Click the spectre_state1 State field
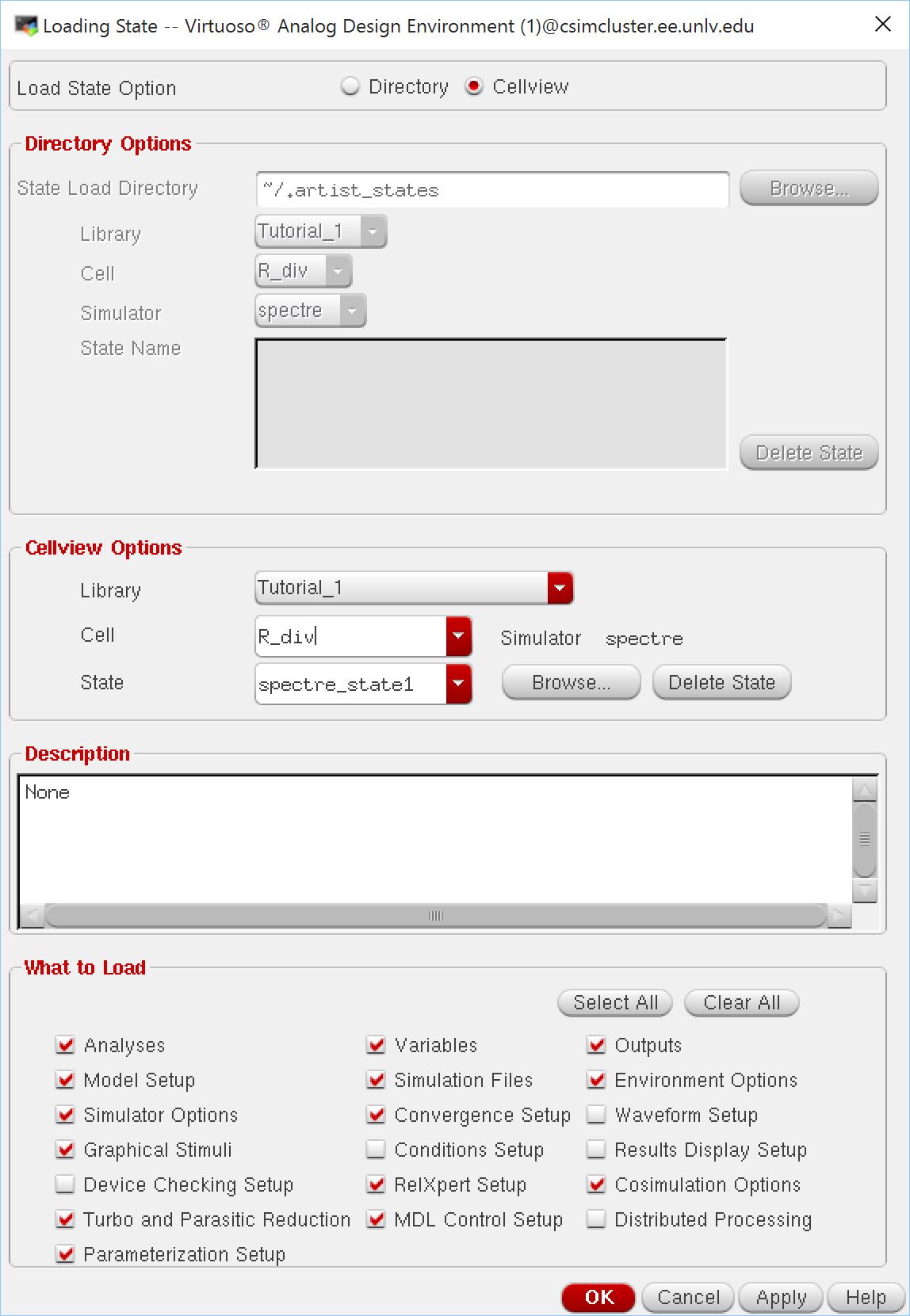The height and width of the screenshot is (1316, 910). pyautogui.click(x=350, y=684)
